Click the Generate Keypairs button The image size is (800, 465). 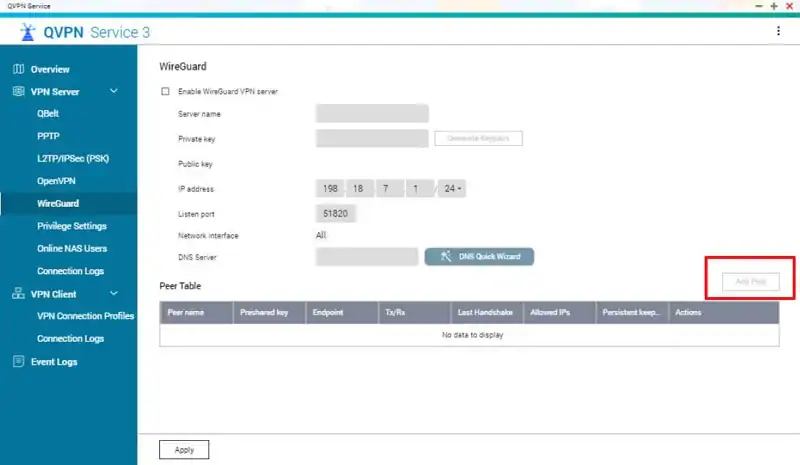pos(478,138)
